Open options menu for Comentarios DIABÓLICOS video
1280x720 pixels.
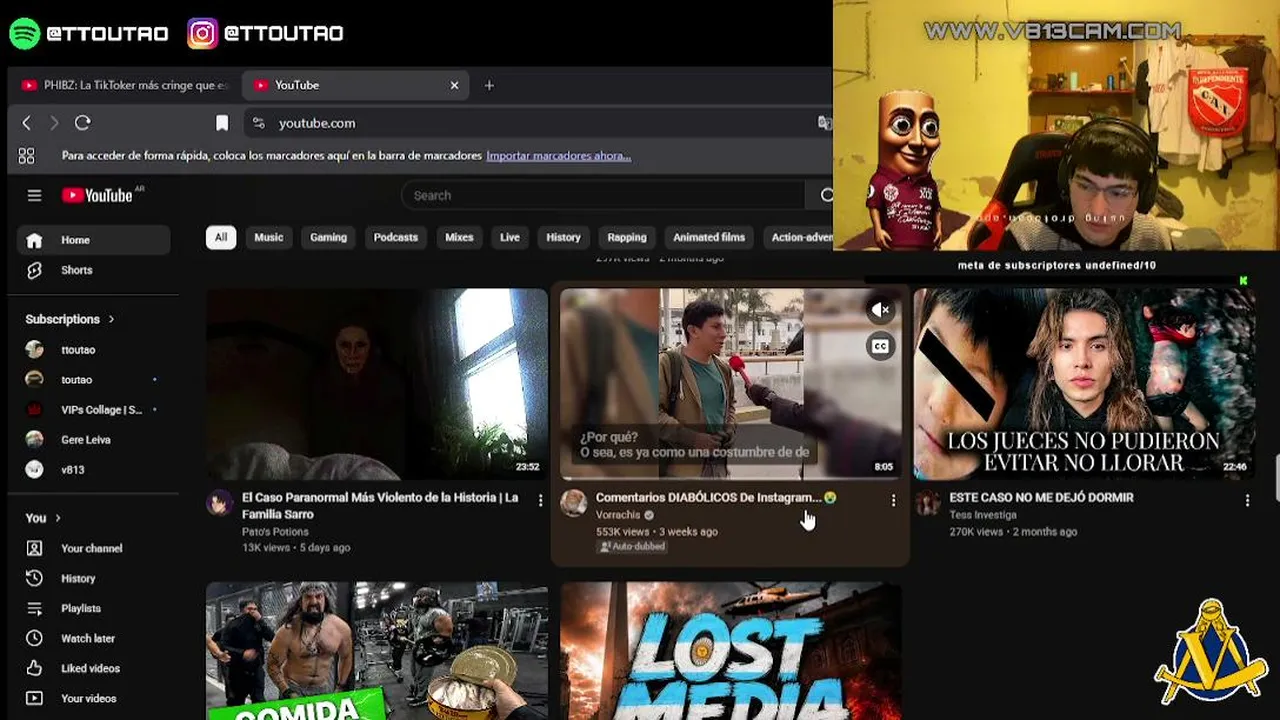click(x=893, y=500)
